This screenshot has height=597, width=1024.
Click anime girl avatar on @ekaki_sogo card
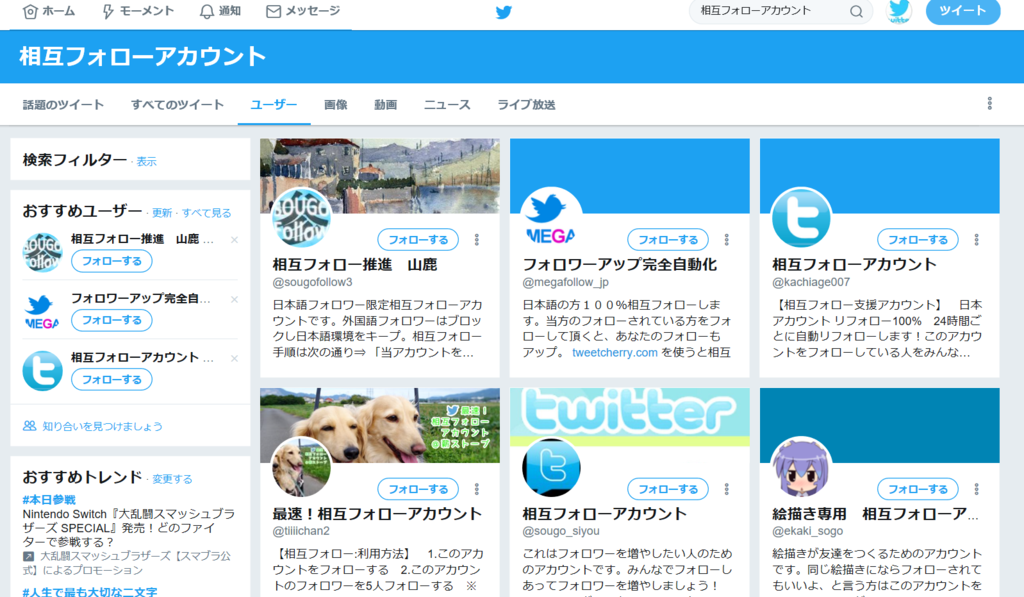pyautogui.click(x=801, y=467)
